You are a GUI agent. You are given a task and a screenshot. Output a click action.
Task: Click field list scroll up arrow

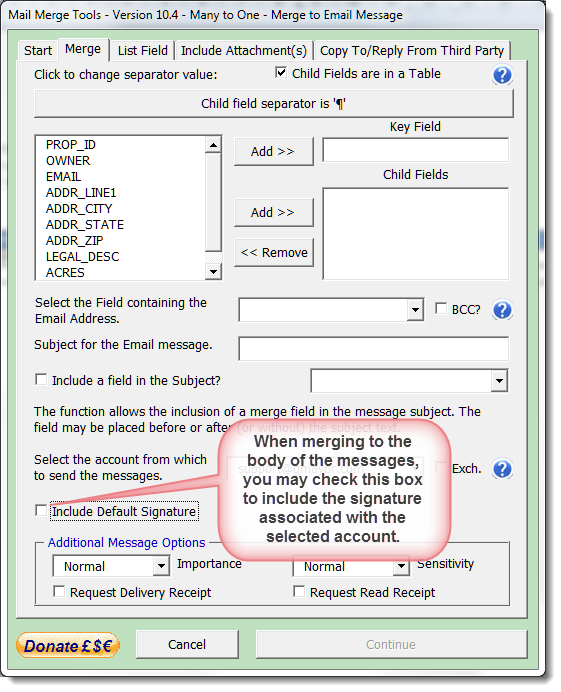[213, 145]
